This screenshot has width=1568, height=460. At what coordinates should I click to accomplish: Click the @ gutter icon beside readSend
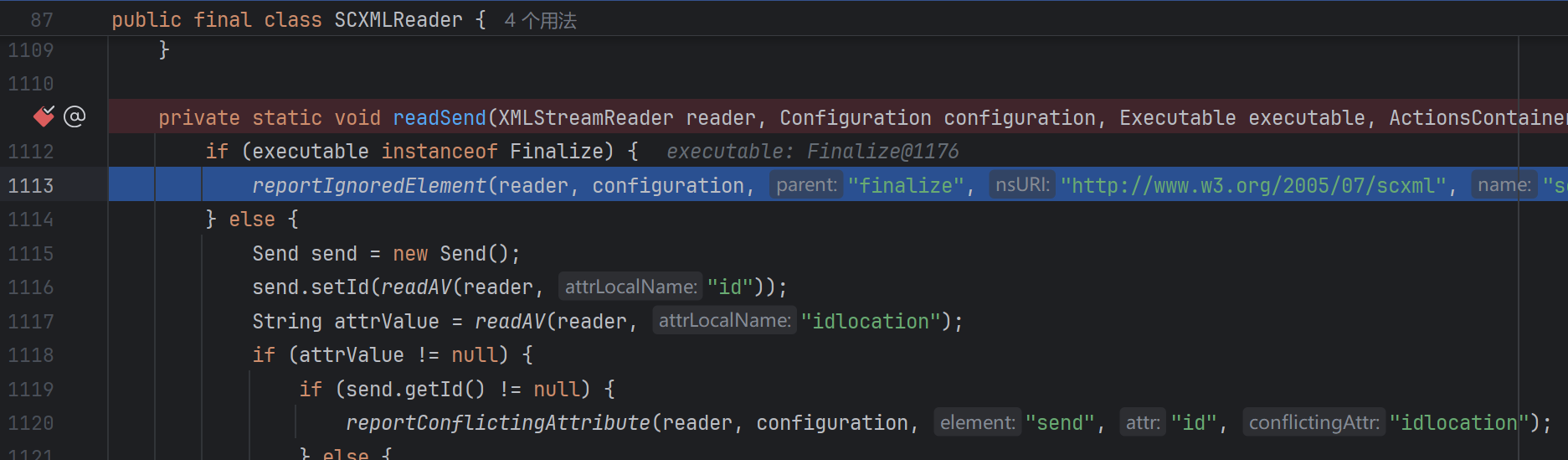click(75, 116)
